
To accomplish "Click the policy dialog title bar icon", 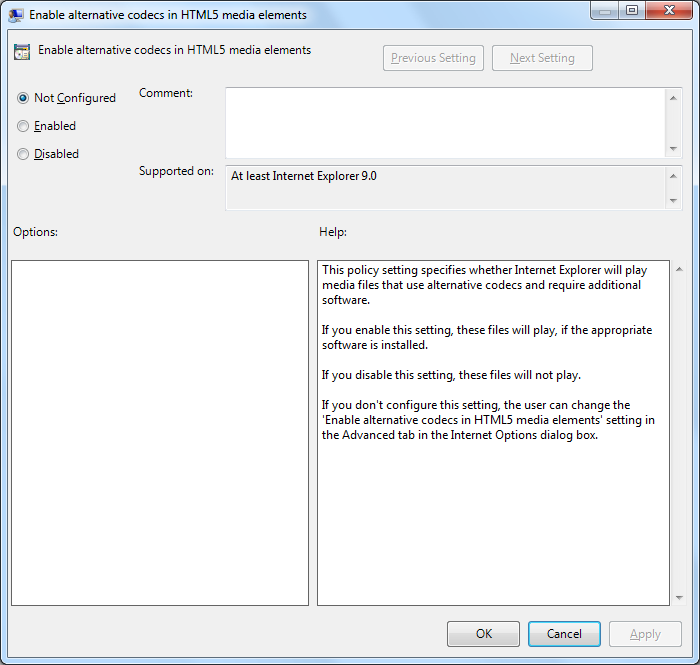I will [17, 15].
